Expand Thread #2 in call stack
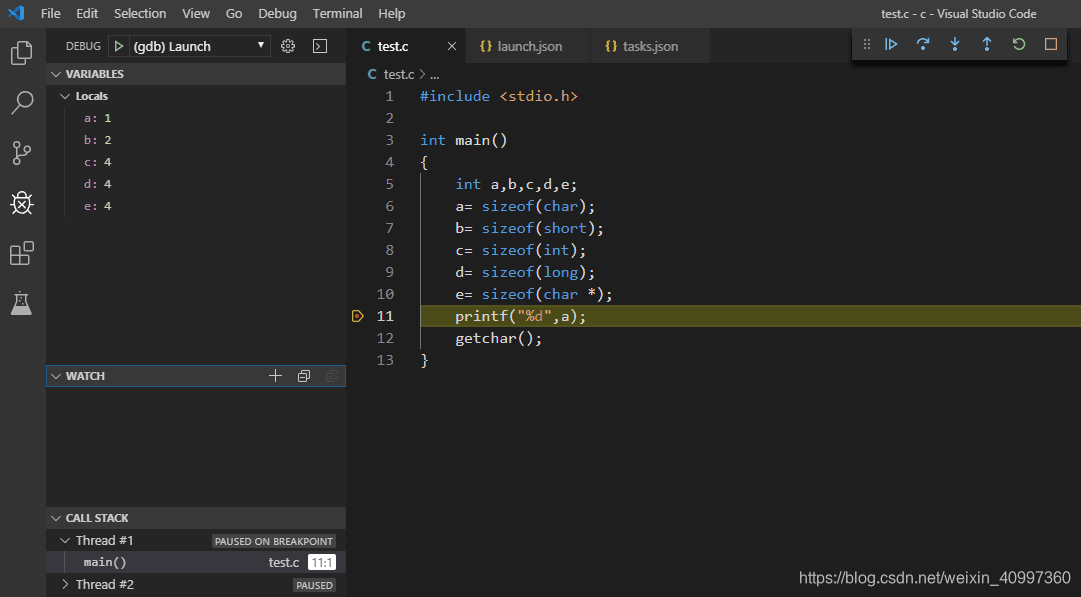 click(x=65, y=585)
